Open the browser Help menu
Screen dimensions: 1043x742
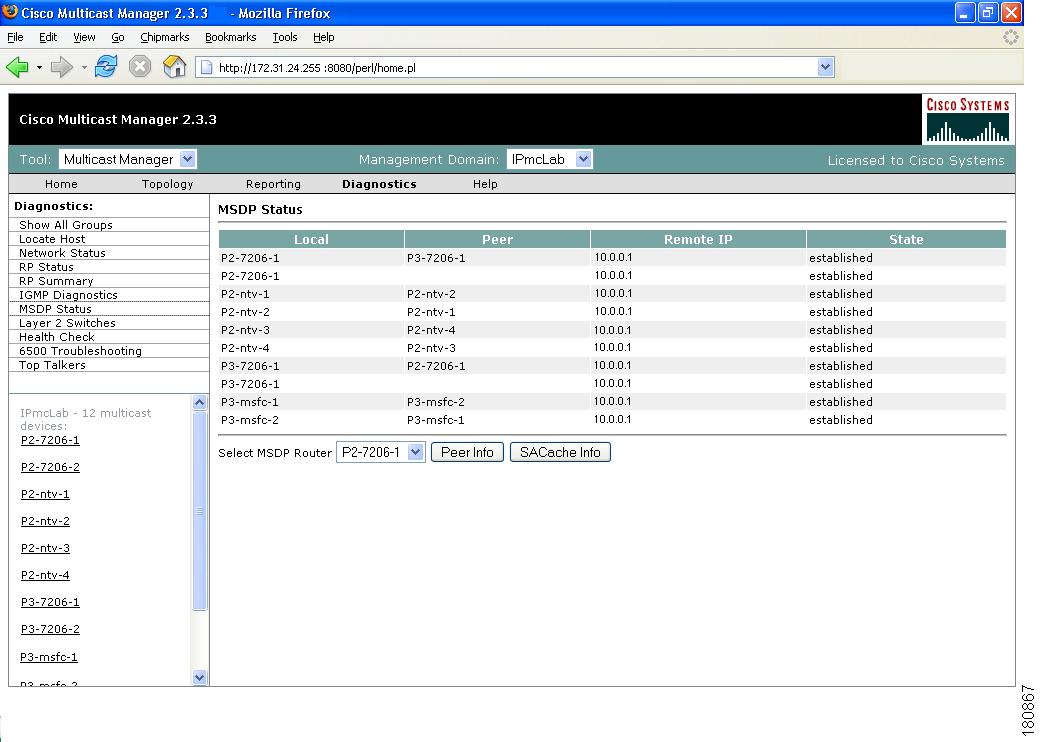323,37
